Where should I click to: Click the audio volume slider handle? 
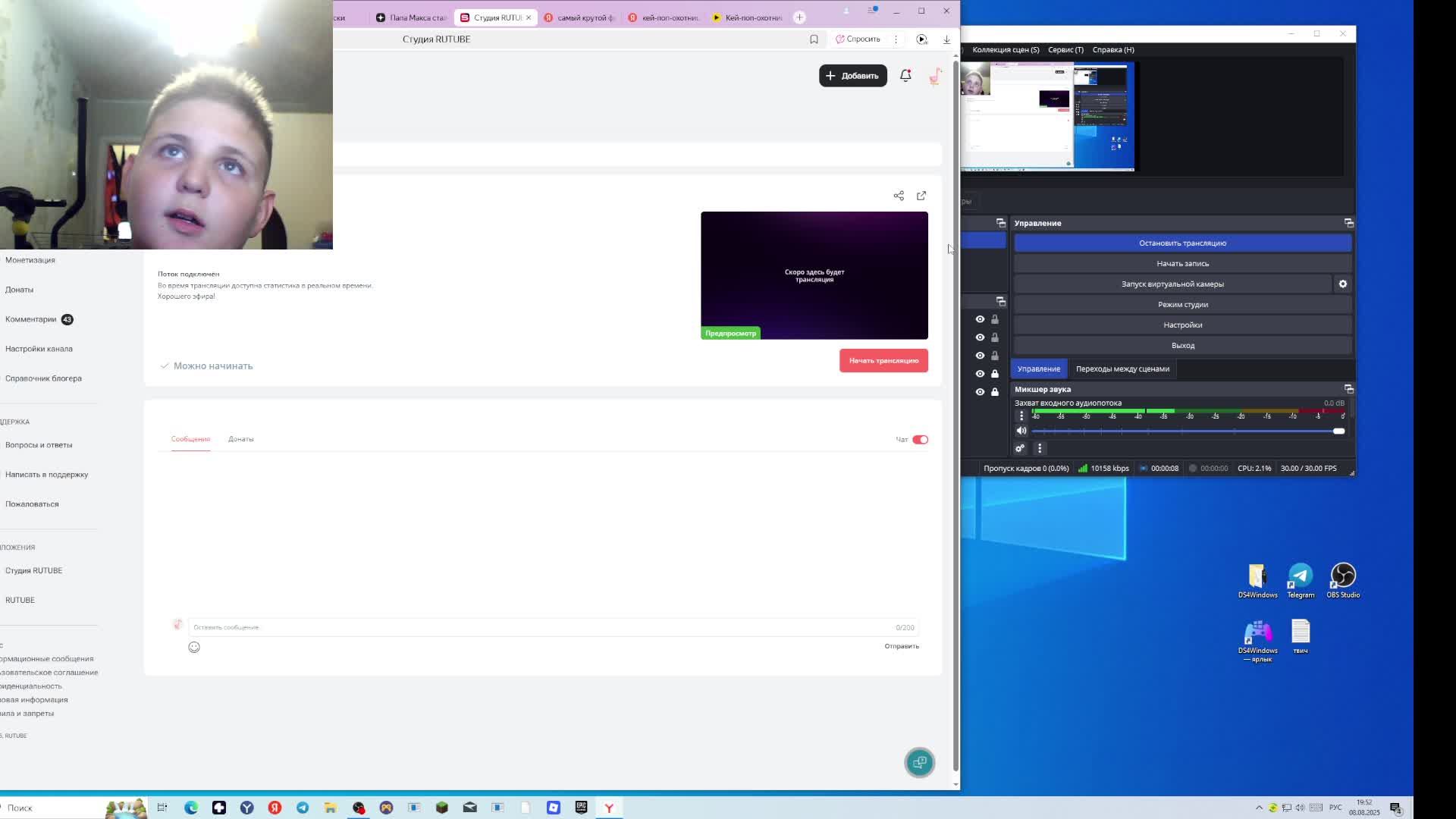[1338, 431]
